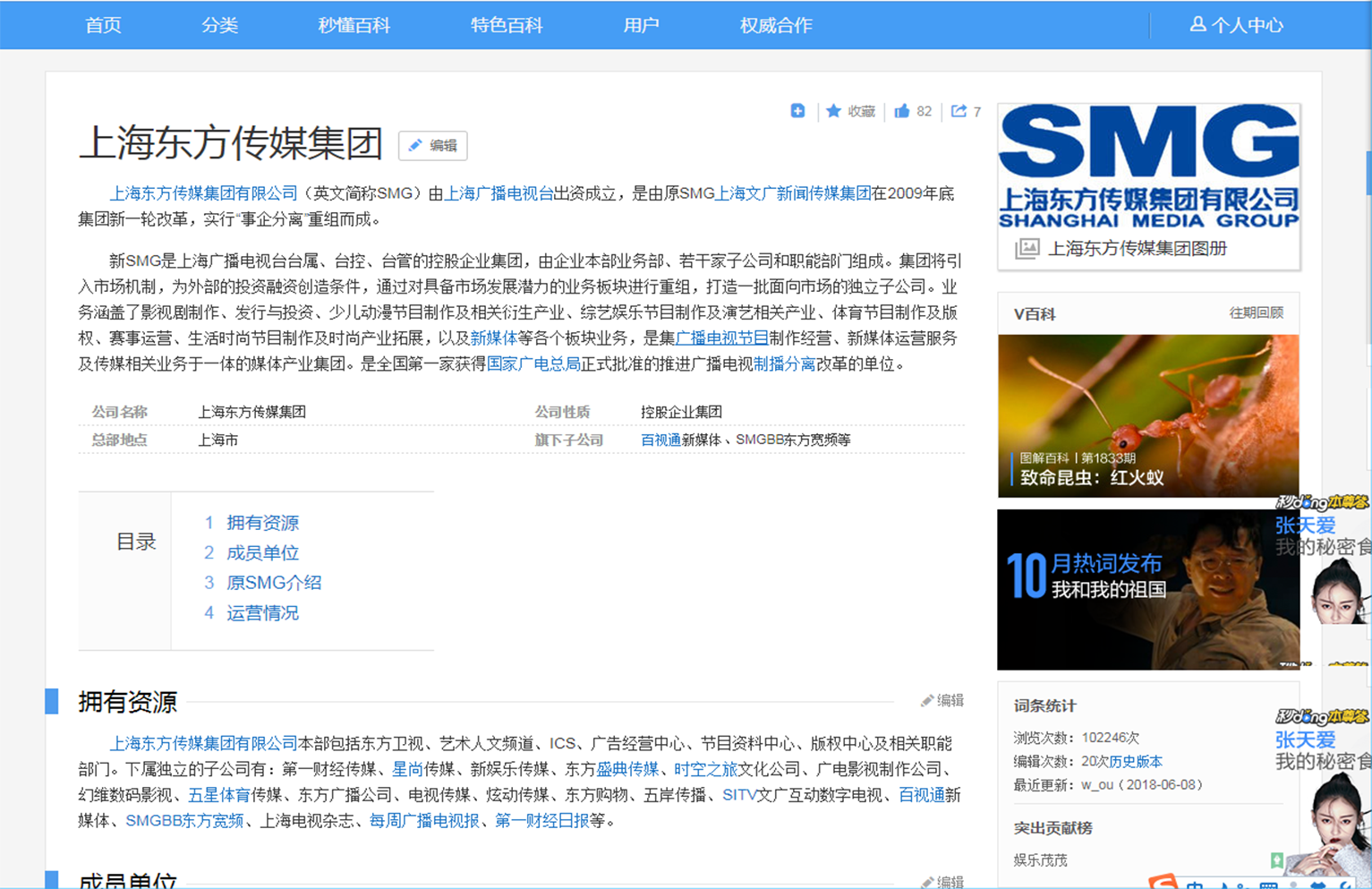The image size is (1372, 889).
Task: Open the SITV link
Action: point(739,795)
